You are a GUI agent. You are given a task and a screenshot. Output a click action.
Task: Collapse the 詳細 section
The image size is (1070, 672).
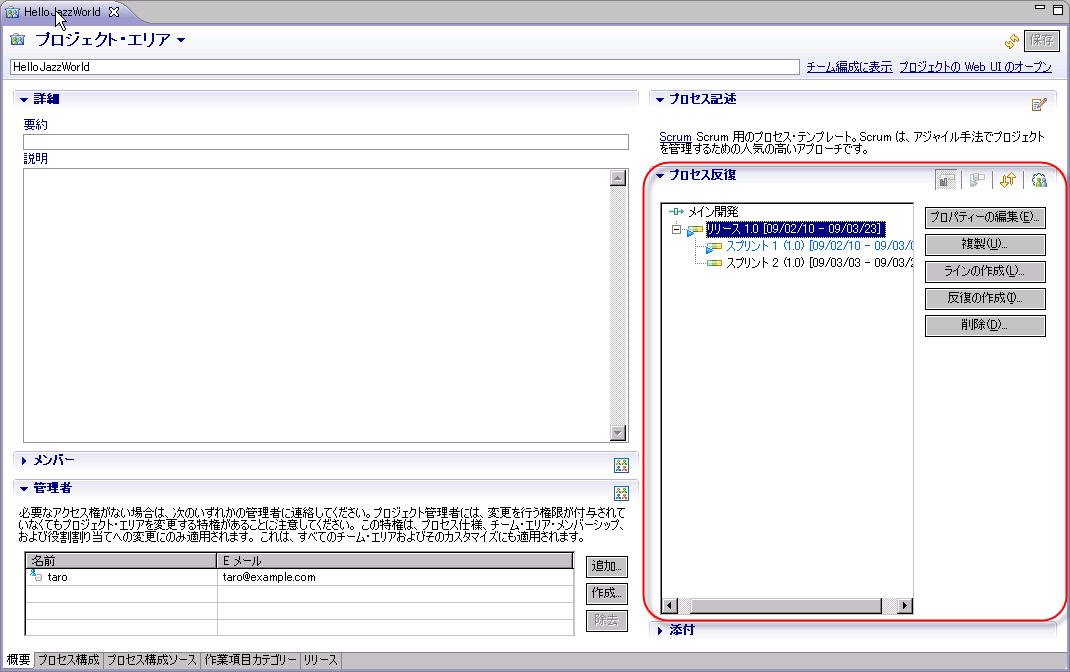[x=24, y=100]
